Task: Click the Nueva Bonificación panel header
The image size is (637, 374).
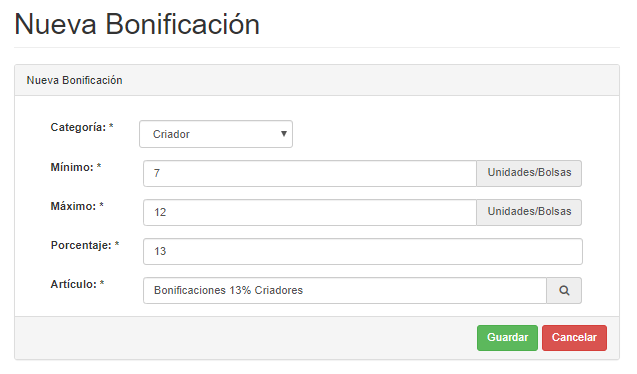Action: click(317, 80)
